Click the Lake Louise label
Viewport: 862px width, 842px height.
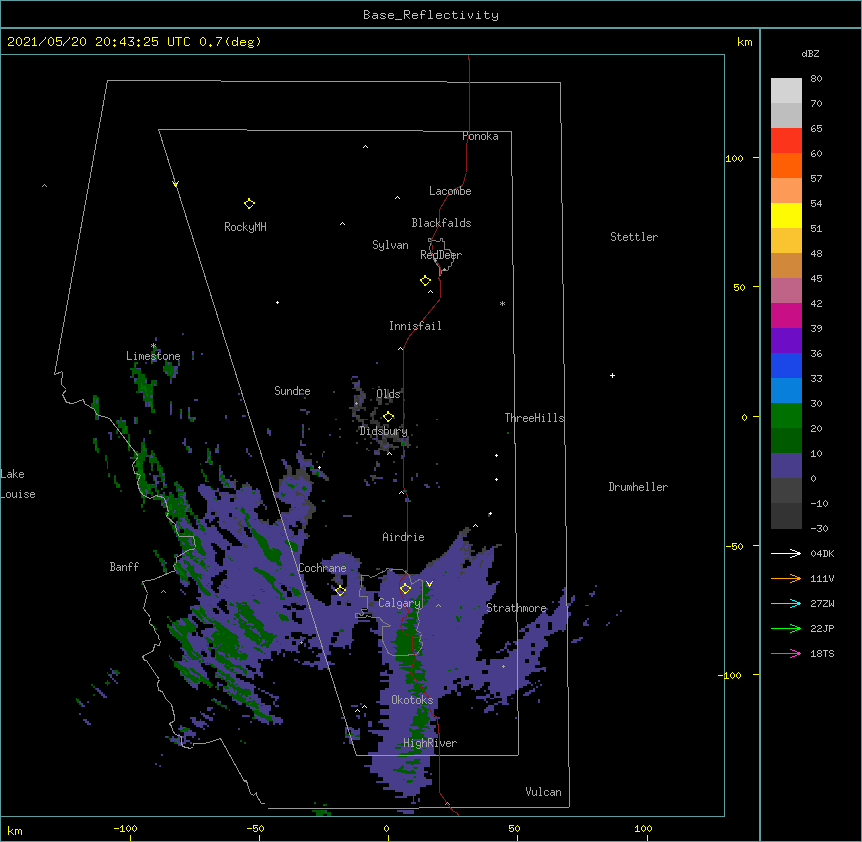pyautogui.click(x=18, y=484)
